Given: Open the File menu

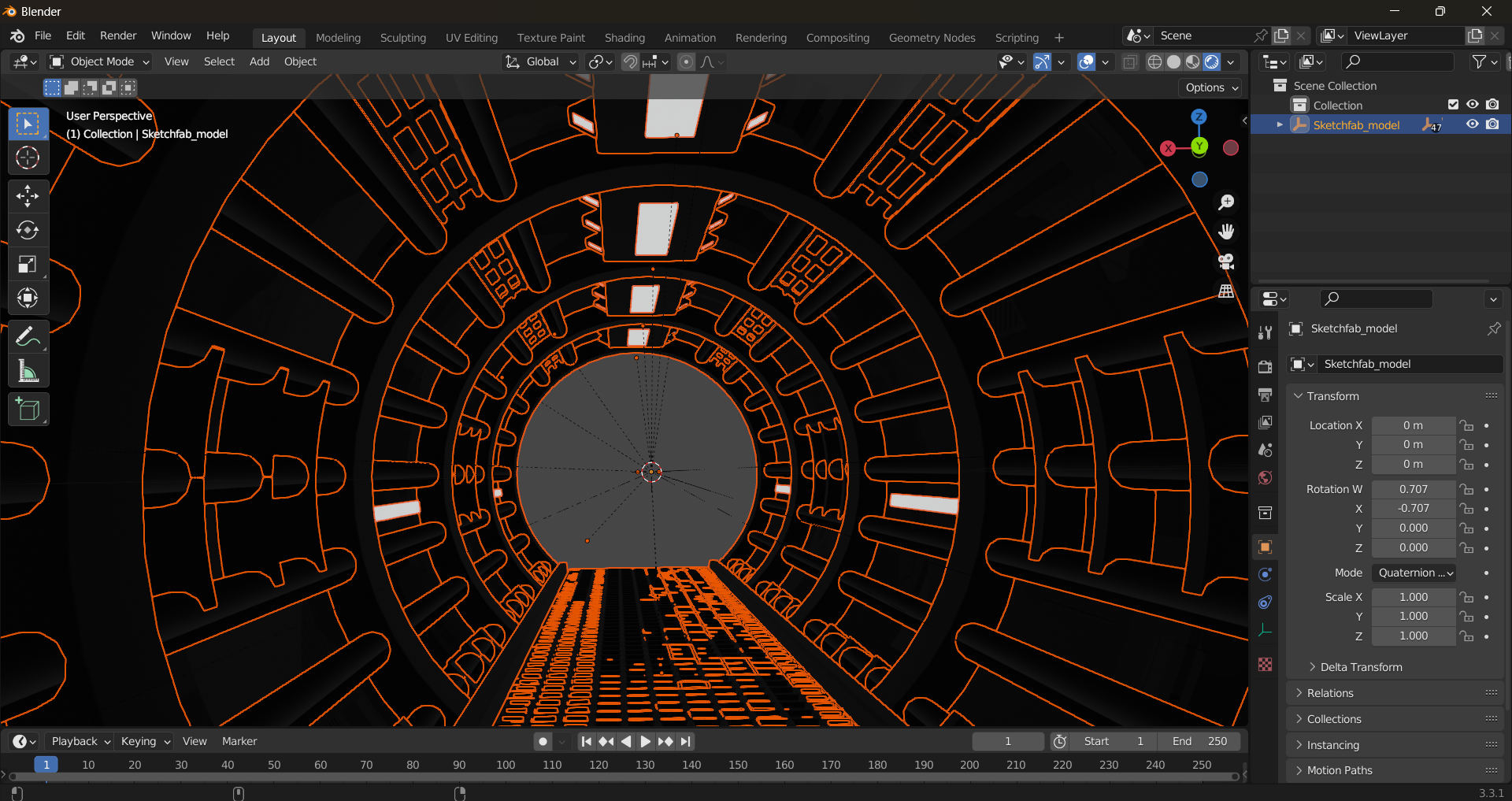Looking at the screenshot, I should [43, 36].
